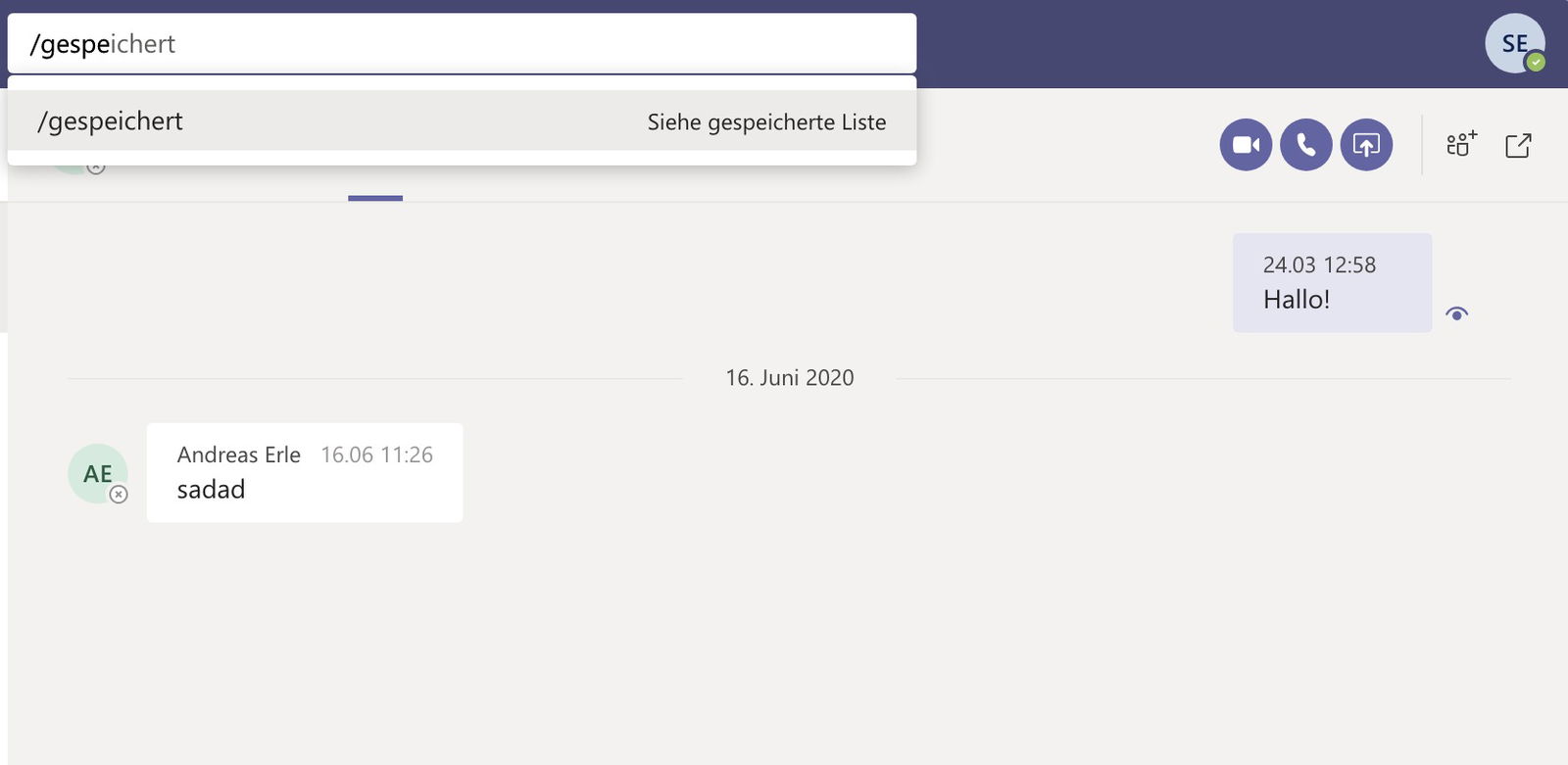Image resolution: width=1568 pixels, height=765 pixels.
Task: Click the 'sadad' message text
Action: point(211,490)
